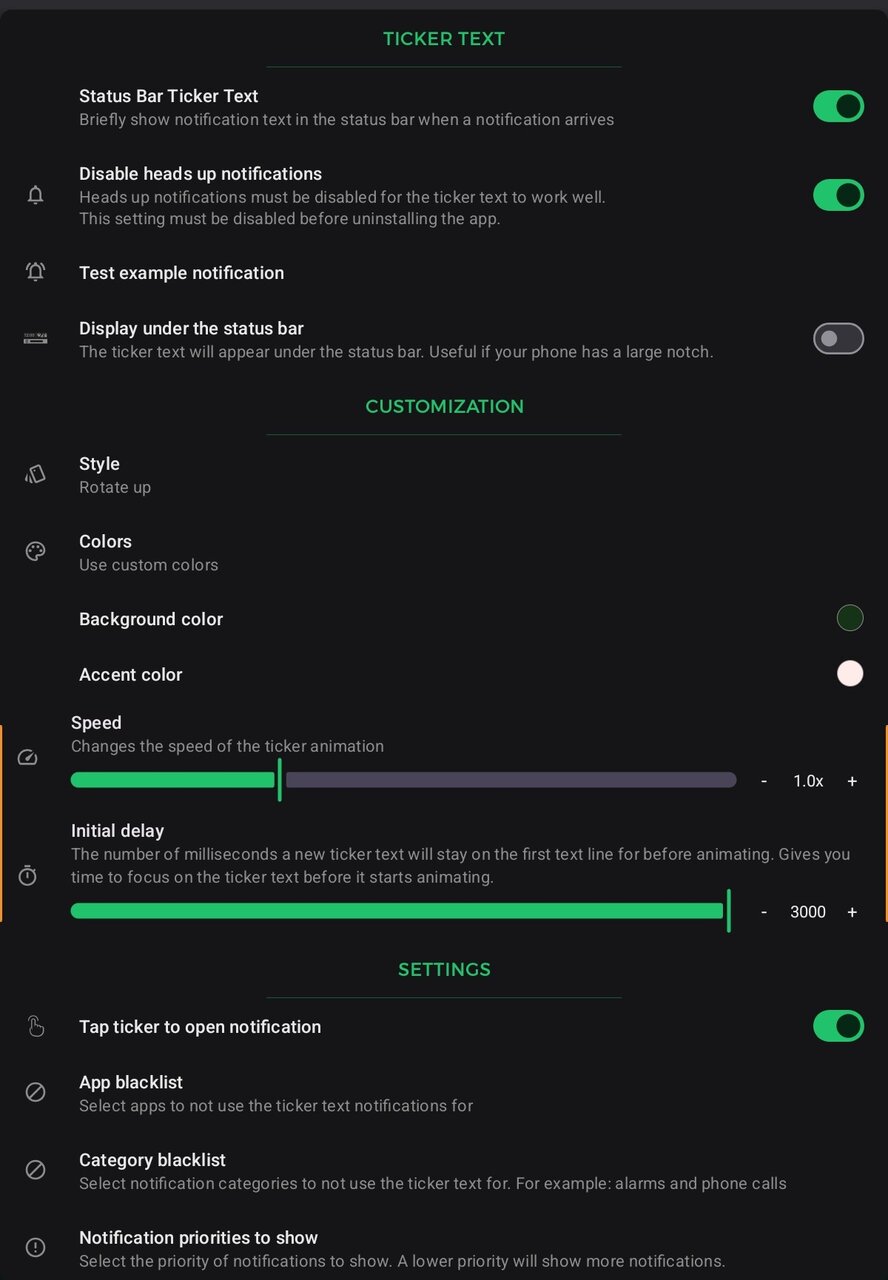Click the App blacklist blocked icon

pyautogui.click(x=36, y=1092)
